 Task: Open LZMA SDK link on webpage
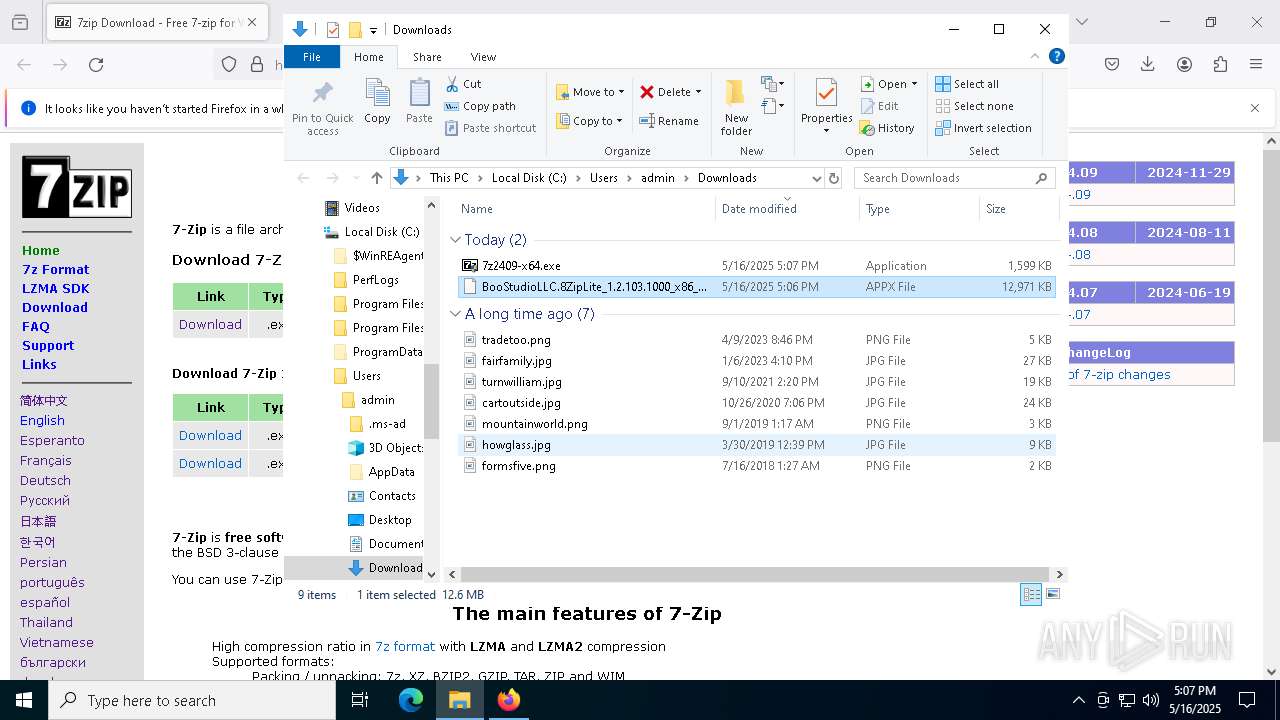[x=55, y=288]
